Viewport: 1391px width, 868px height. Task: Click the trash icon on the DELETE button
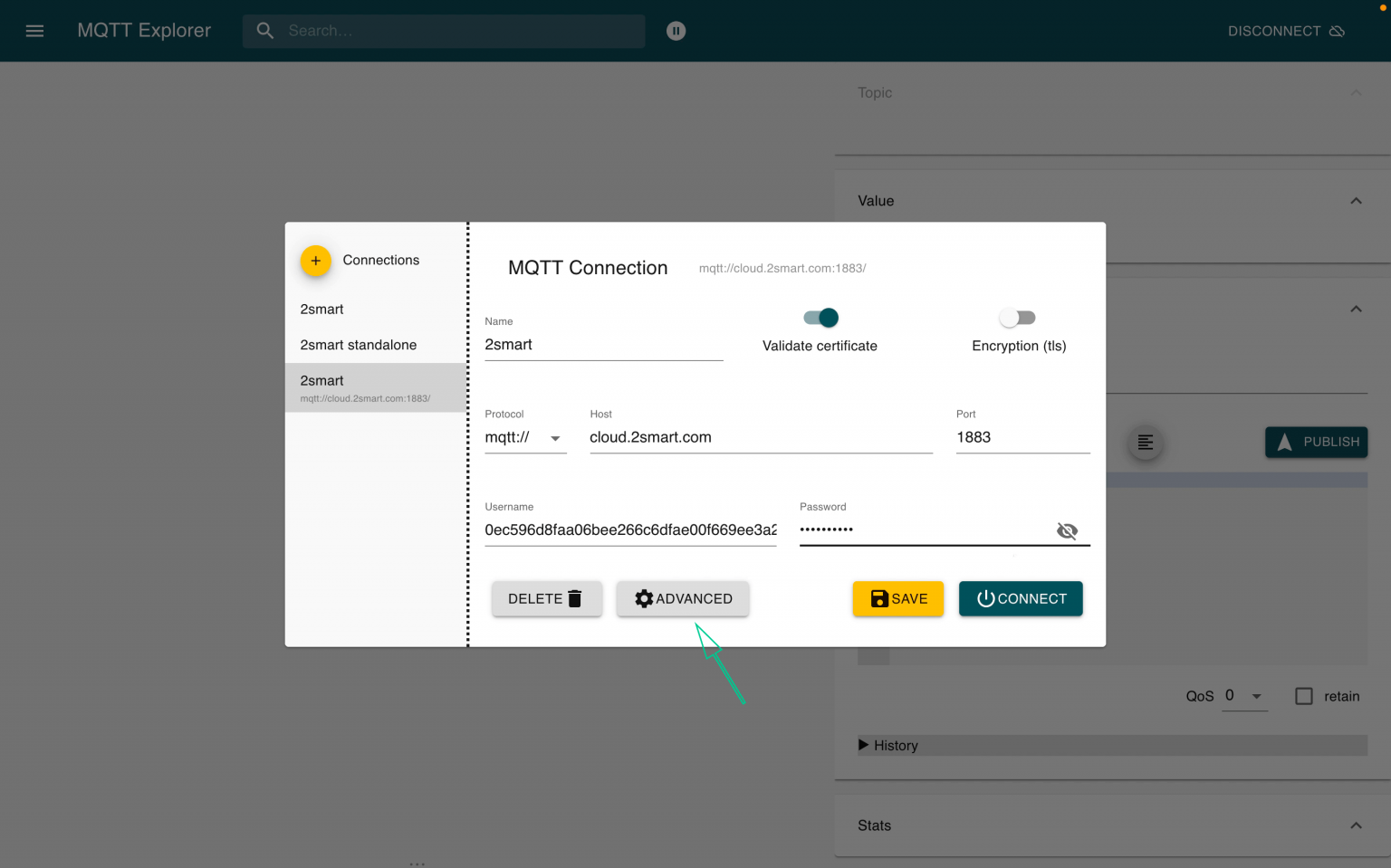(574, 598)
